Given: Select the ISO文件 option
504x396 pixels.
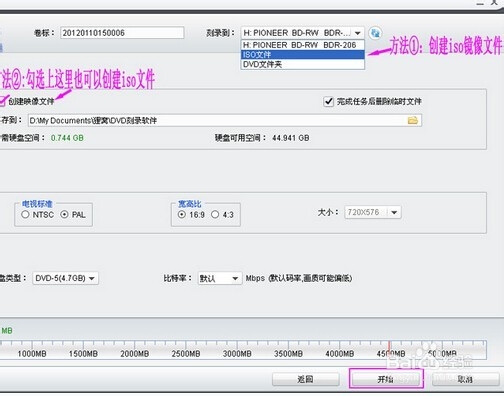Looking at the screenshot, I should pos(302,54).
